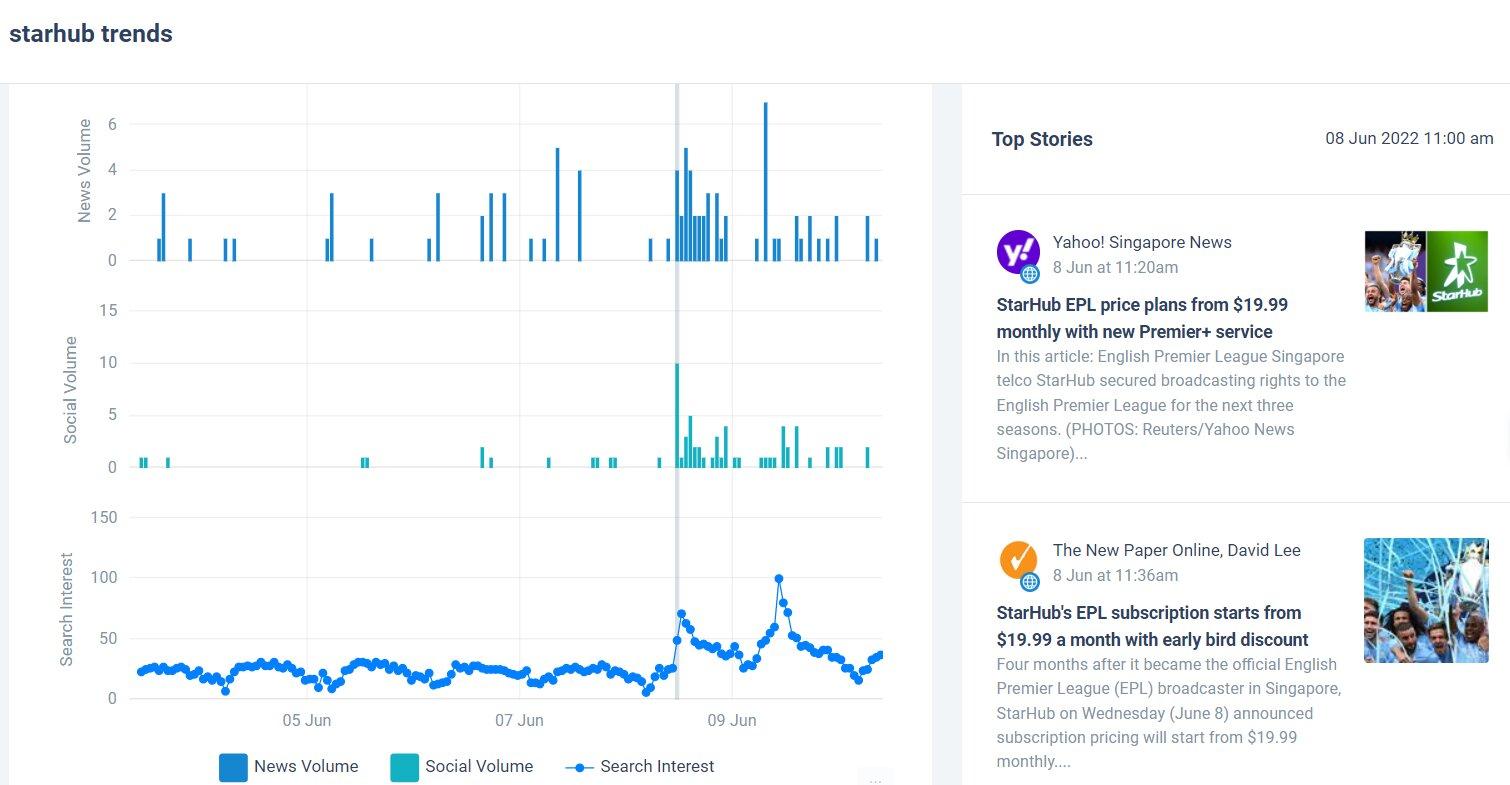Click the purple Yahoo logo icon

pyautogui.click(x=1017, y=251)
